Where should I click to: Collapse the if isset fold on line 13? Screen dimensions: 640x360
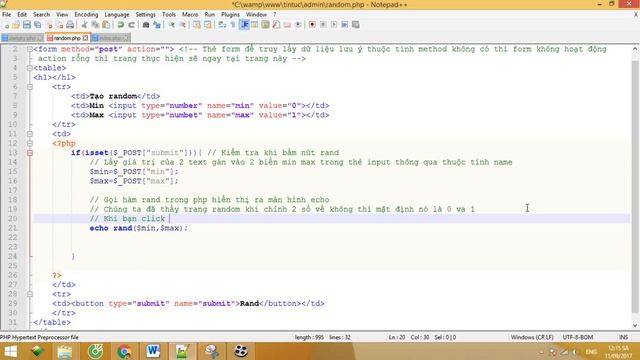[30, 153]
